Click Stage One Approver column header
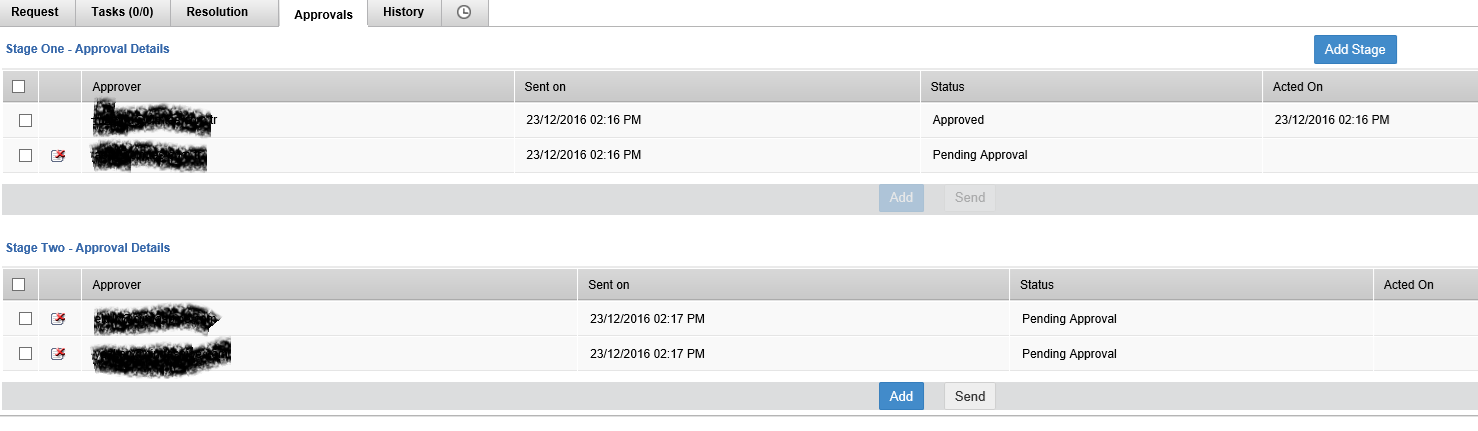1478x431 pixels. pyautogui.click(x=116, y=87)
